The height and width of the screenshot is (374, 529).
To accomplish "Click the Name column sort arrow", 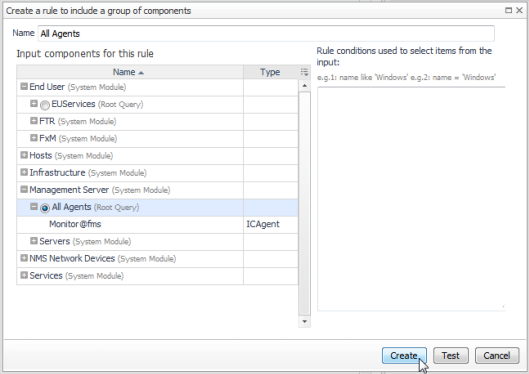I will point(141,73).
